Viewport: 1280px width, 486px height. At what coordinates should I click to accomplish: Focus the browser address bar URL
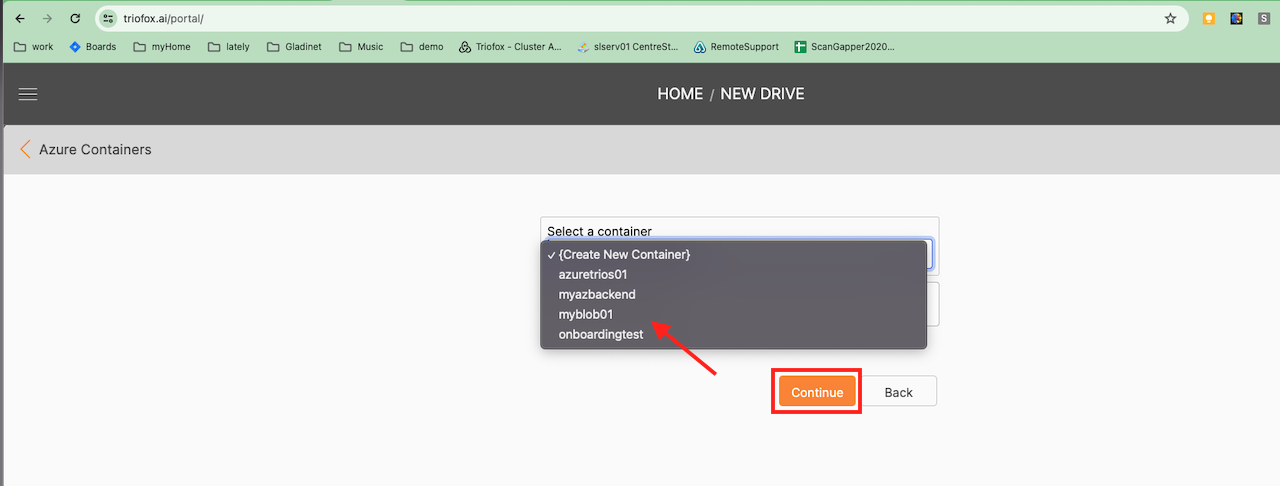pyautogui.click(x=640, y=18)
